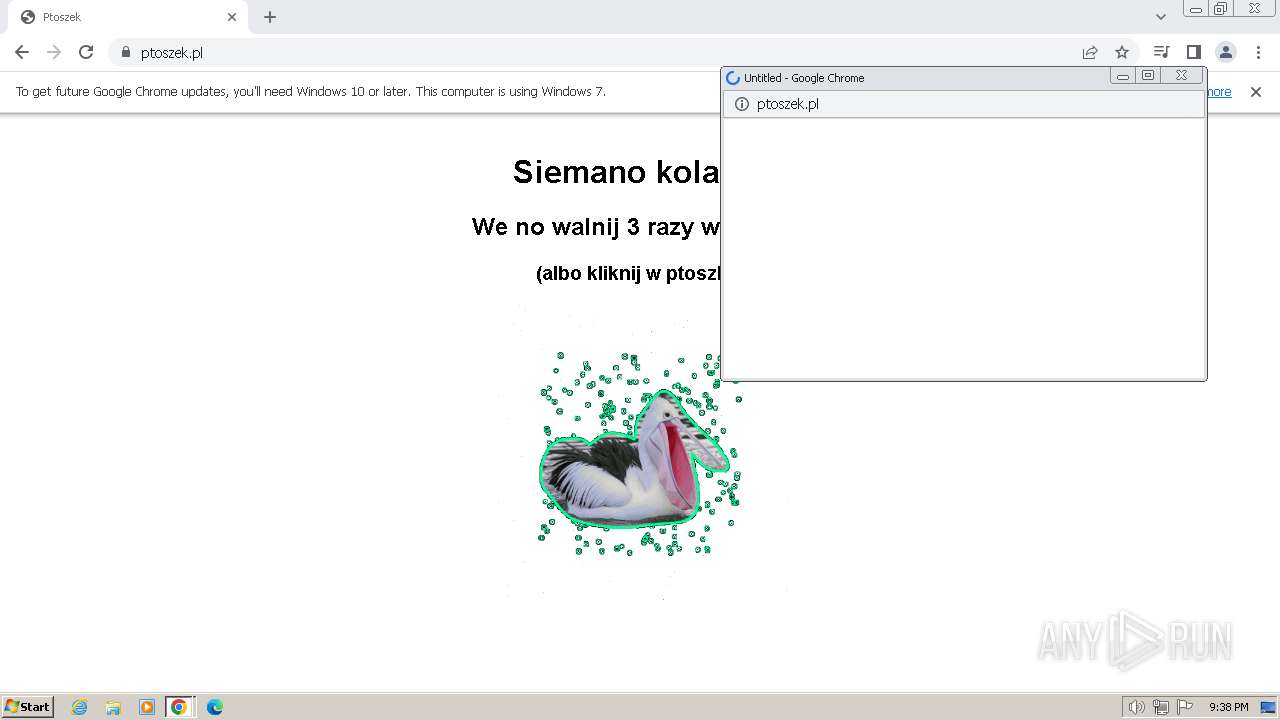The height and width of the screenshot is (720, 1280).
Task: Go back to the previous page
Action: pyautogui.click(x=22, y=52)
